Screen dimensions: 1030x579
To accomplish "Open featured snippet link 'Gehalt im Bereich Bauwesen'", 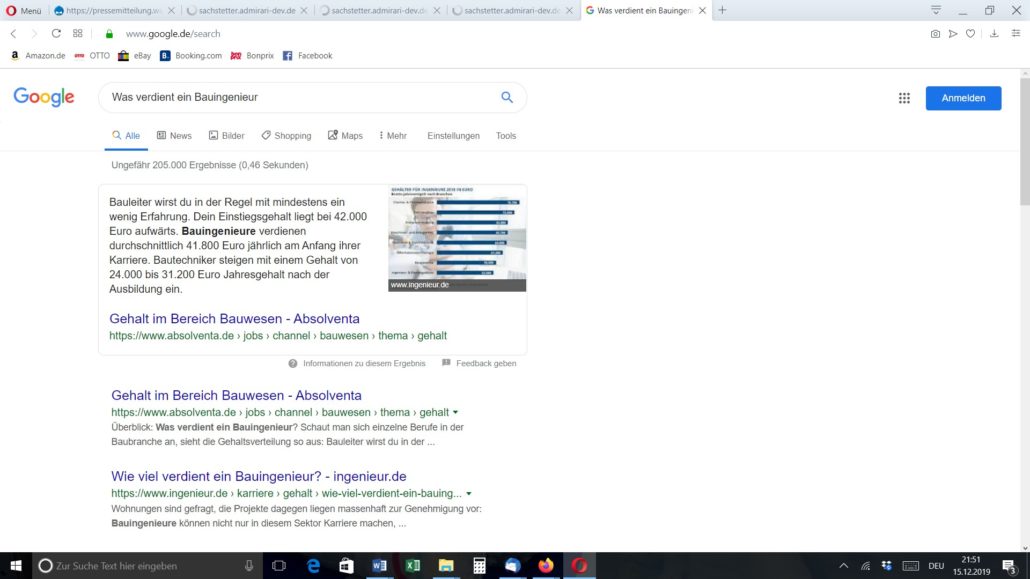I will (x=235, y=319).
